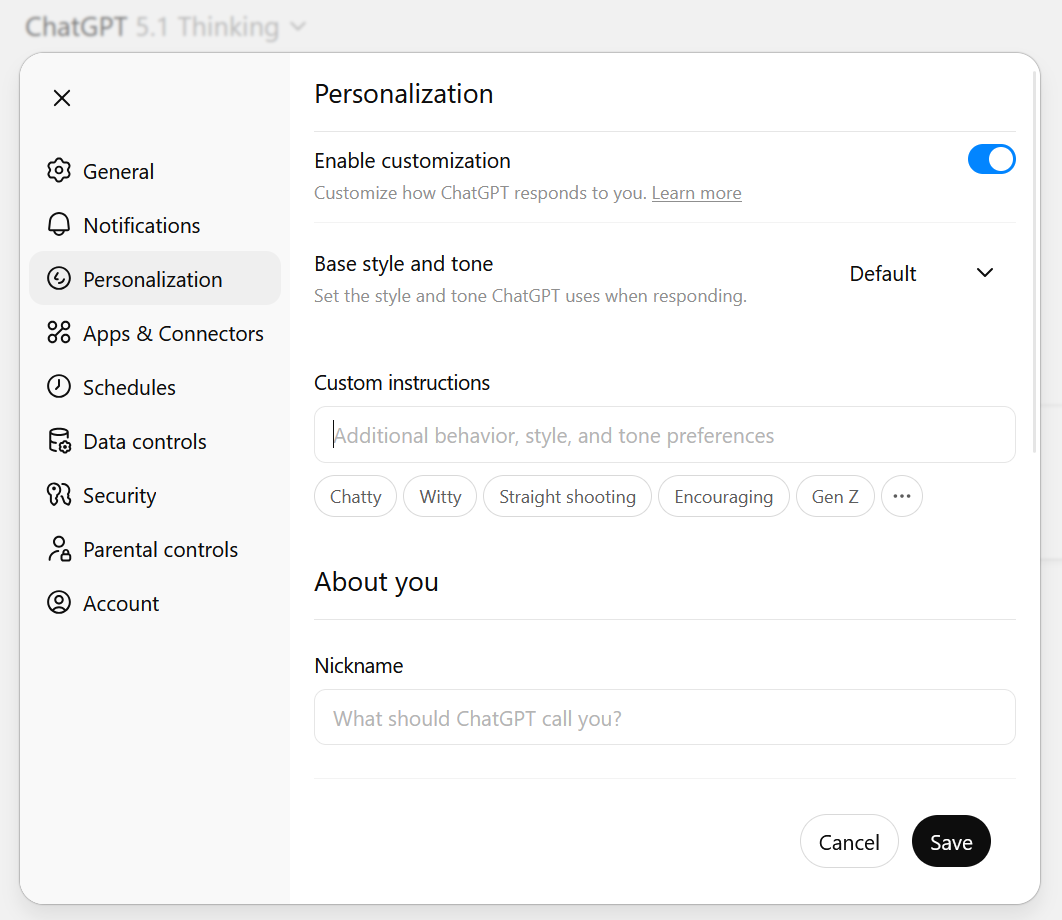This screenshot has width=1062, height=920.
Task: Add the Straight shooting style chip
Action: tap(567, 497)
